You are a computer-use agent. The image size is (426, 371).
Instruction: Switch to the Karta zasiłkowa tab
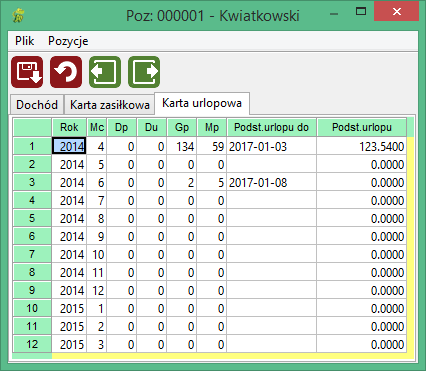[110, 105]
